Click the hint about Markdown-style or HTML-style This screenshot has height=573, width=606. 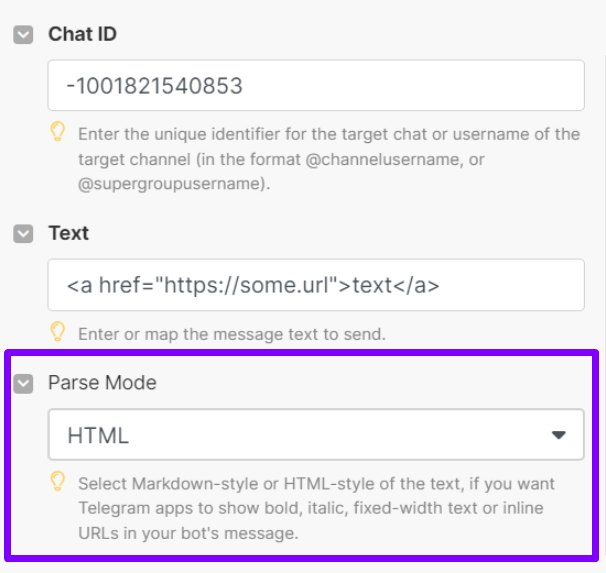point(317,508)
